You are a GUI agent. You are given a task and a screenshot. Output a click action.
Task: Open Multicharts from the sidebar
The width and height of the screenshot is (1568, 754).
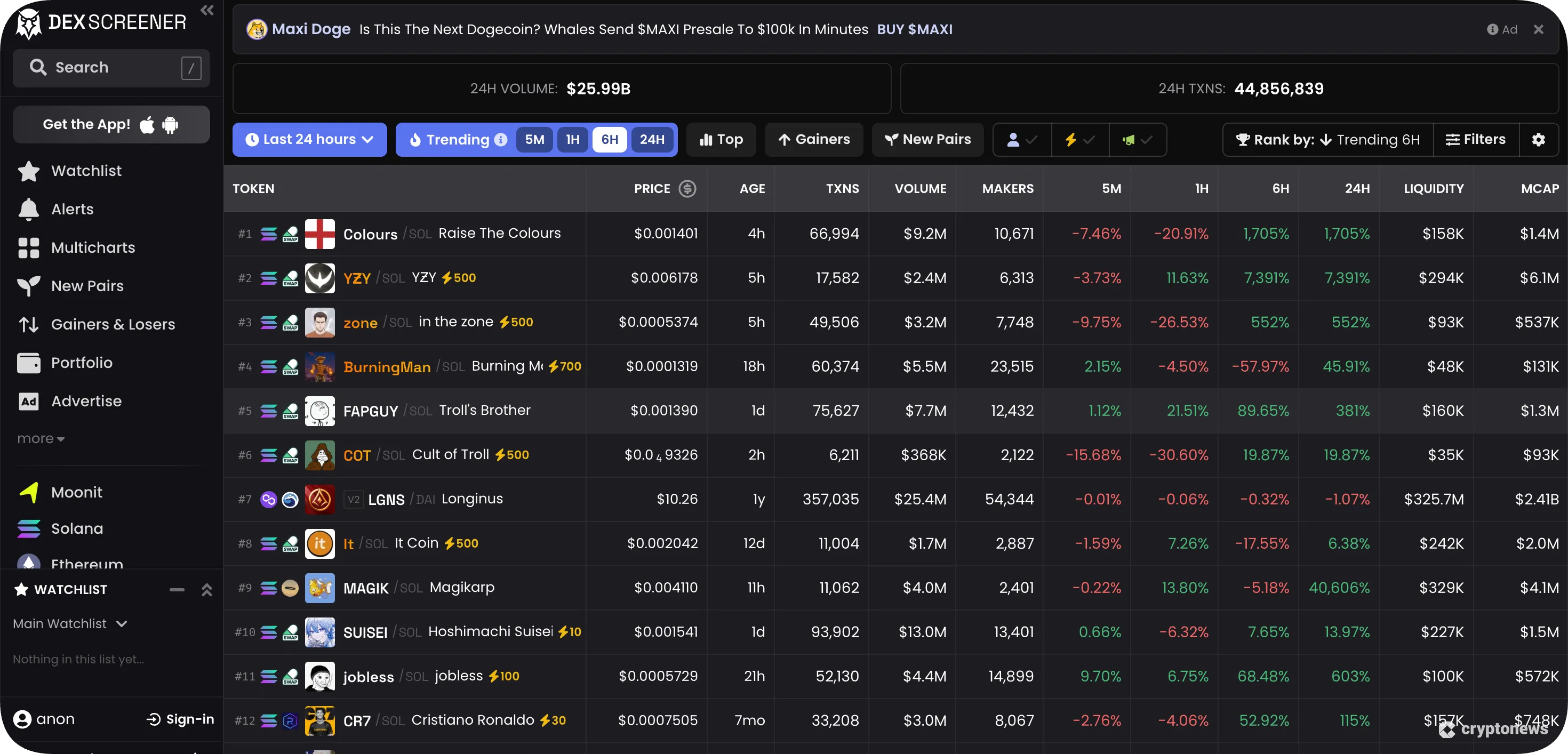(28, 247)
